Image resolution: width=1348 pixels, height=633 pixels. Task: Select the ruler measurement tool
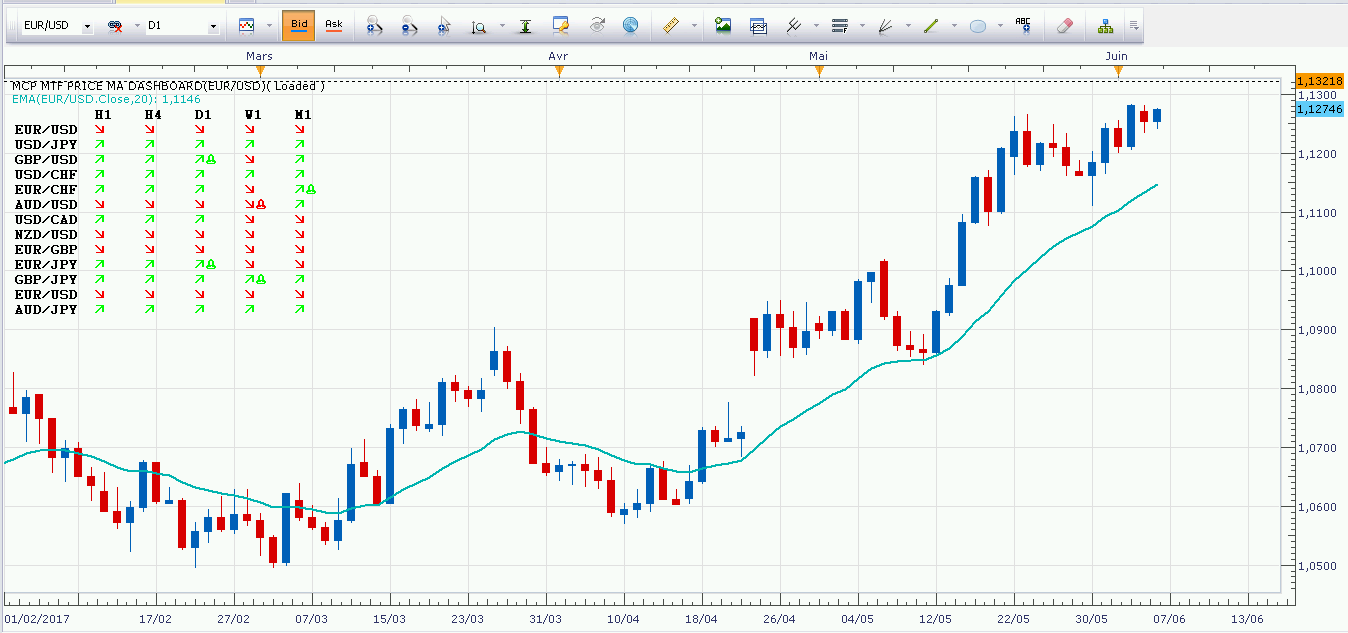point(672,25)
